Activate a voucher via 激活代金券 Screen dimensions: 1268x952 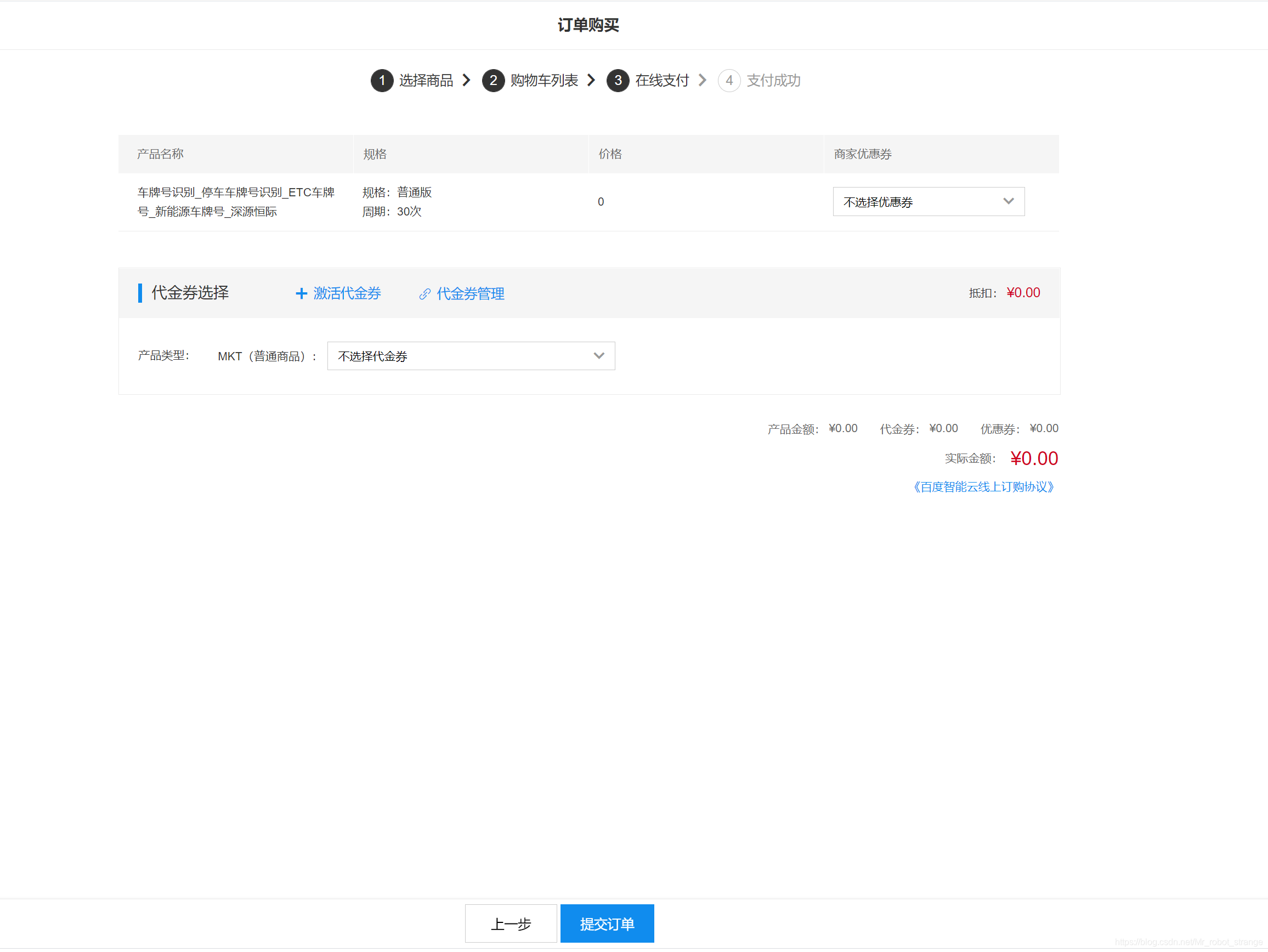tap(346, 293)
